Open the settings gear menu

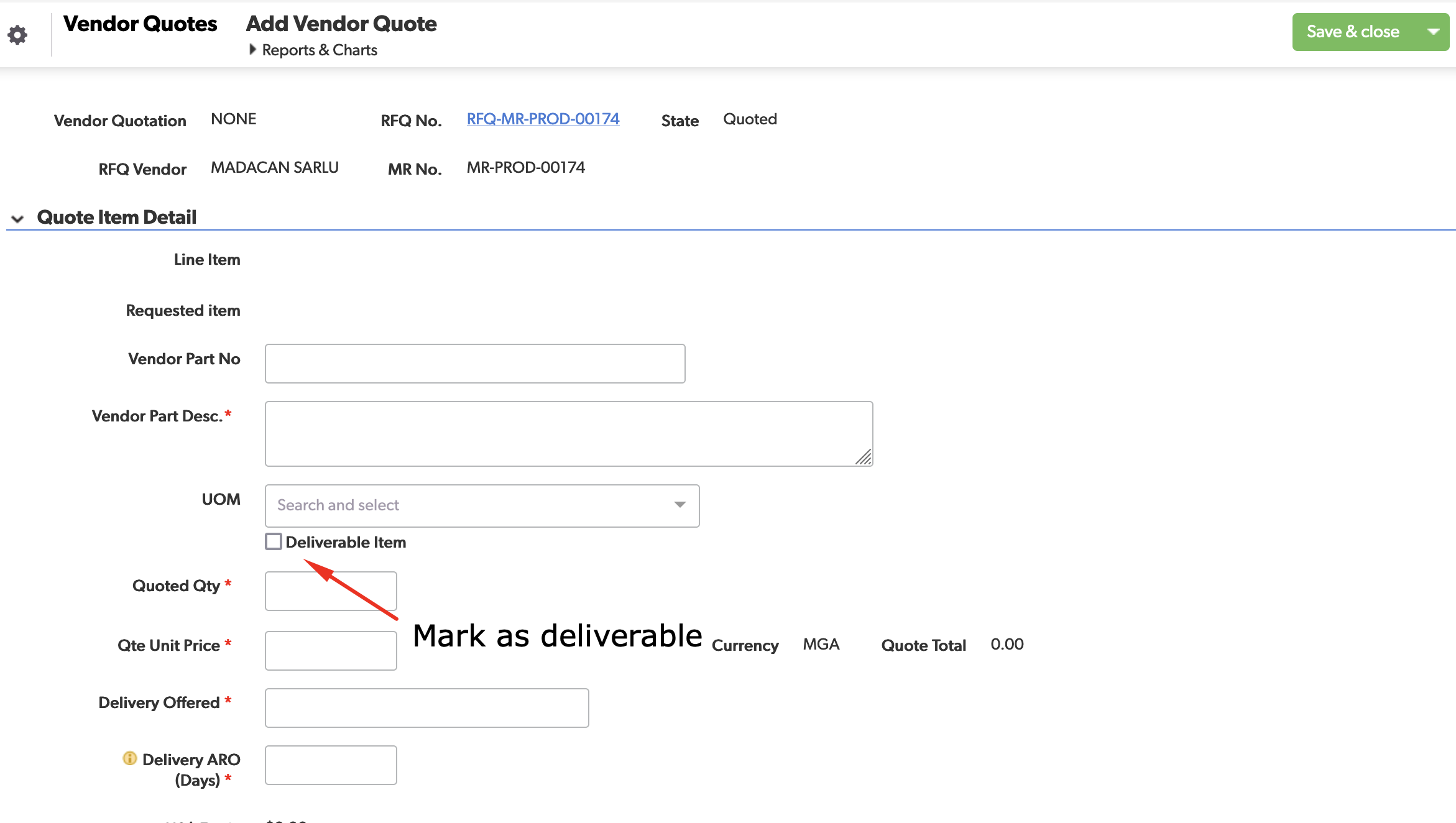click(17, 34)
